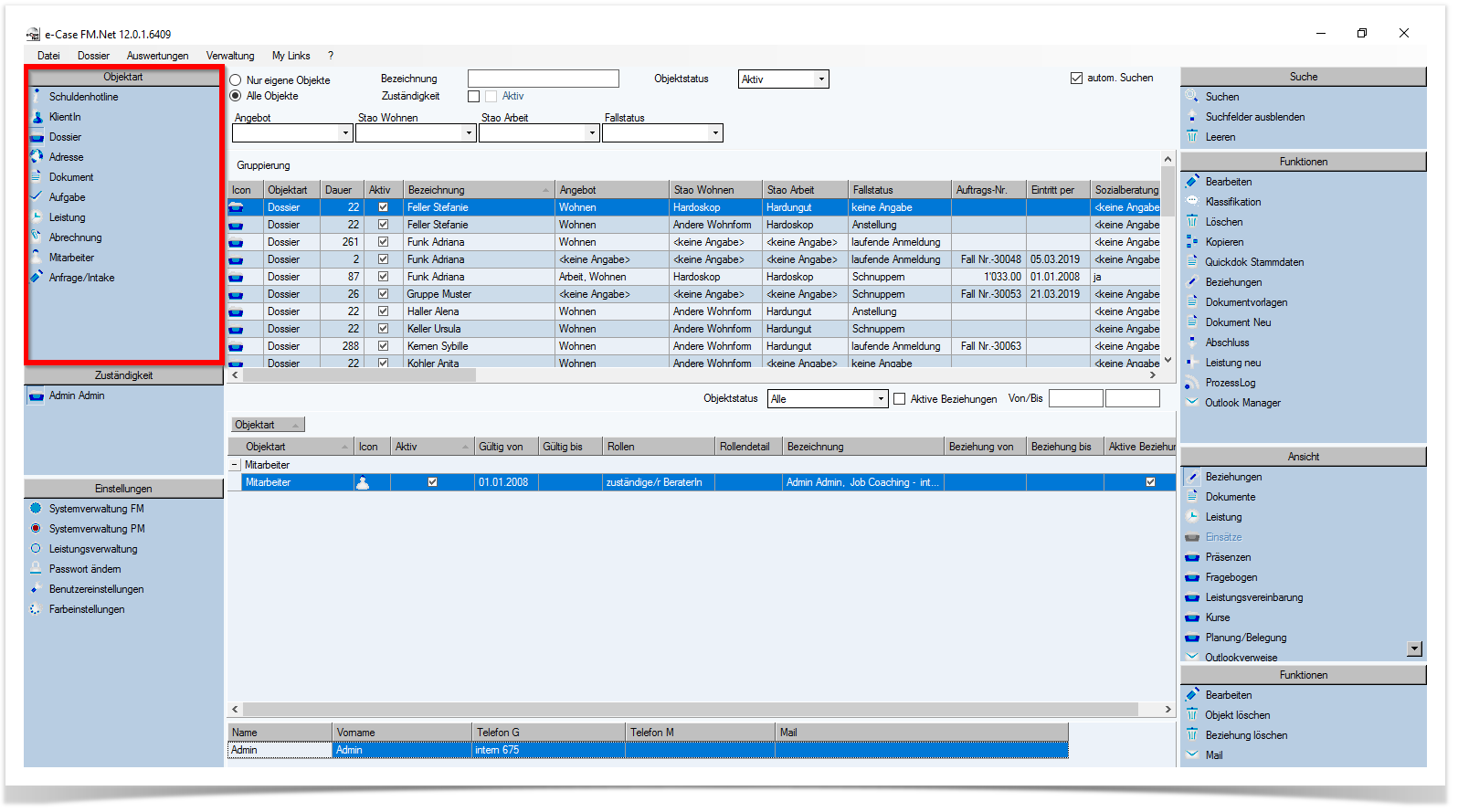The height and width of the screenshot is (812, 1458).
Task: Tick the unlabeled Zuständigkeit checkbox
Action: click(473, 96)
